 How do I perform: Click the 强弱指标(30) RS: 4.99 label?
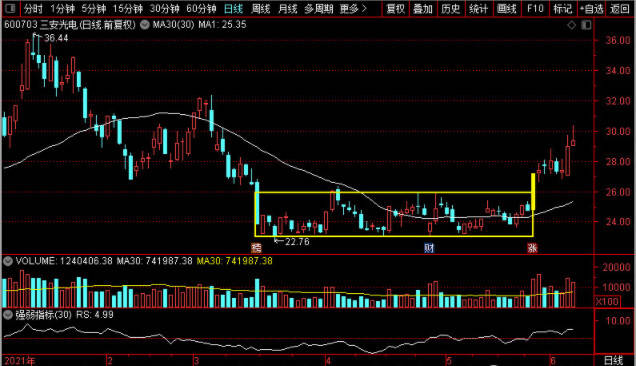click(x=64, y=314)
